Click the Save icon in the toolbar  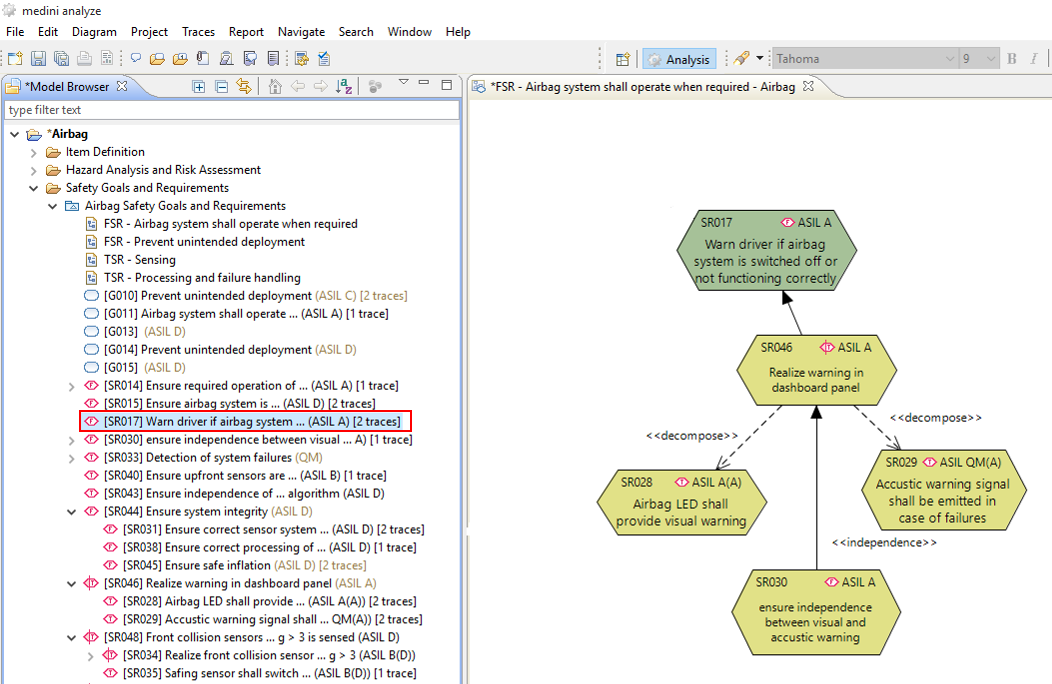point(38,59)
